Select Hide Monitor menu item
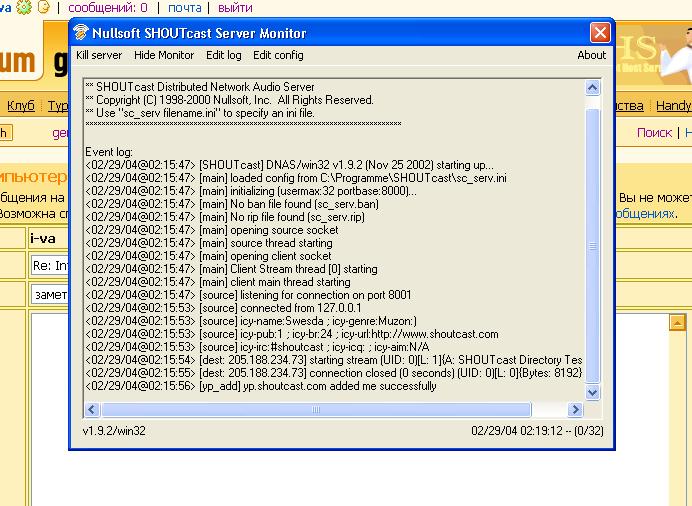The image size is (692, 506). [x=164, y=55]
